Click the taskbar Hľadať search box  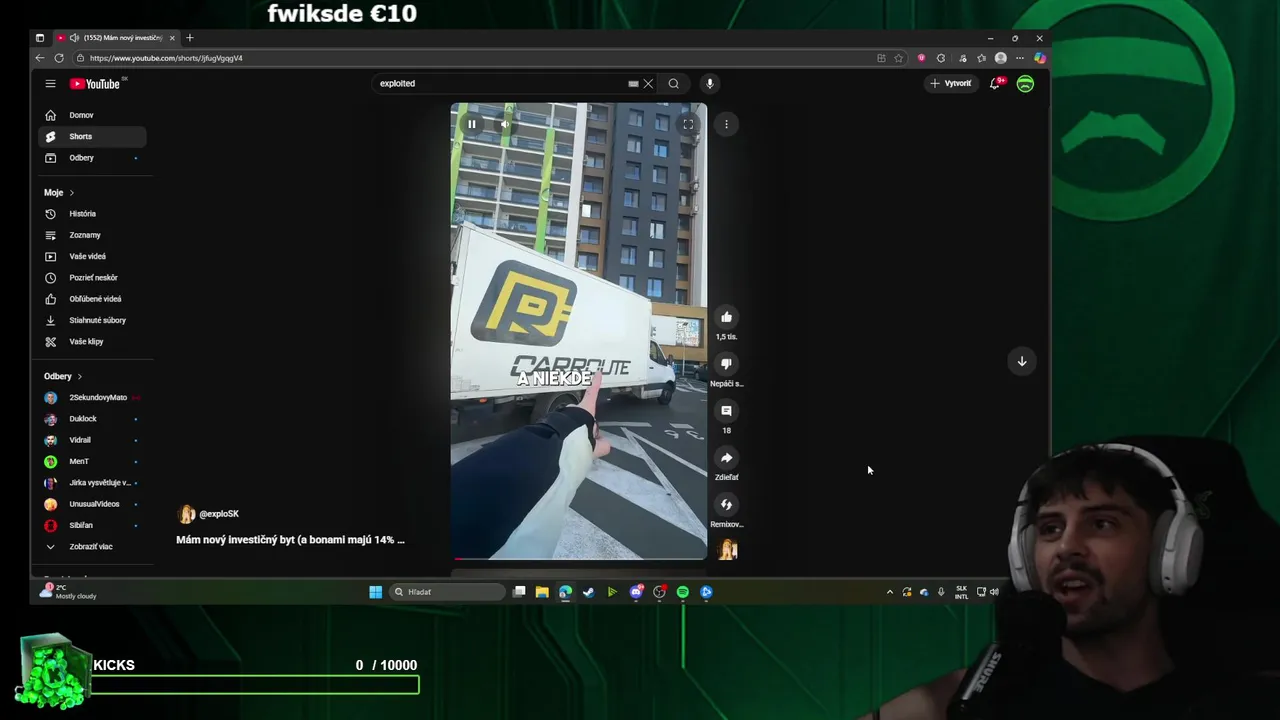point(448,592)
